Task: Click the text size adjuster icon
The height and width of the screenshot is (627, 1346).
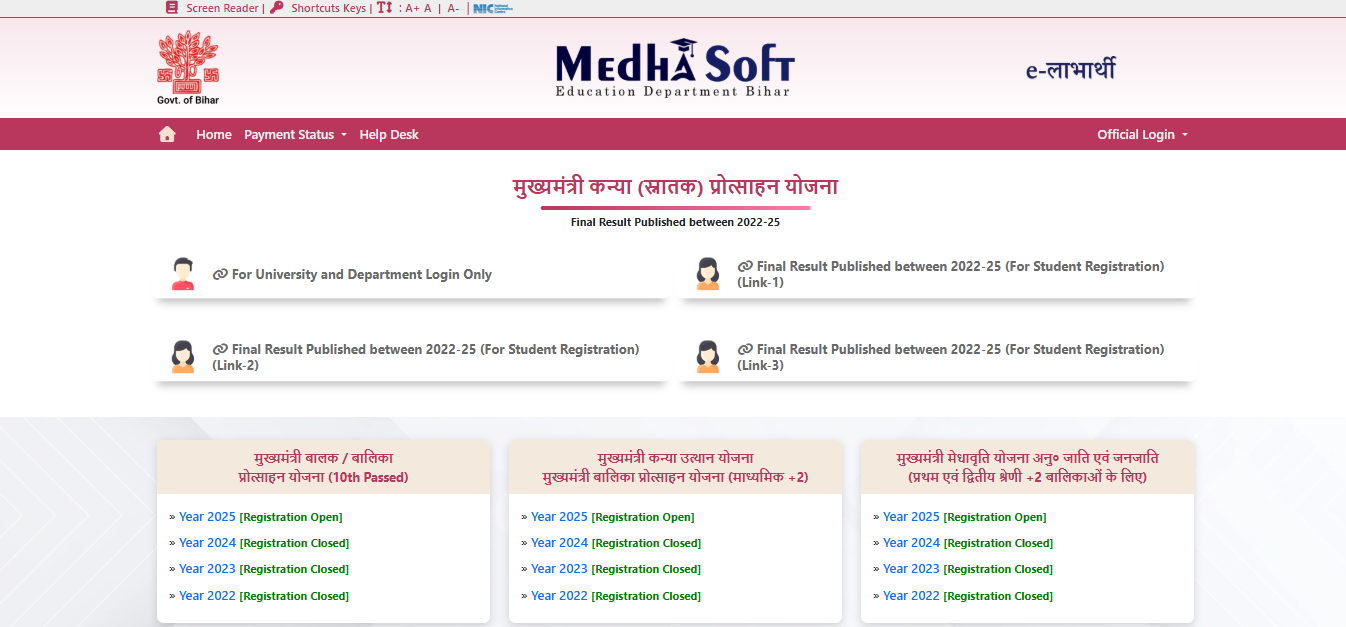Action: click(x=384, y=8)
